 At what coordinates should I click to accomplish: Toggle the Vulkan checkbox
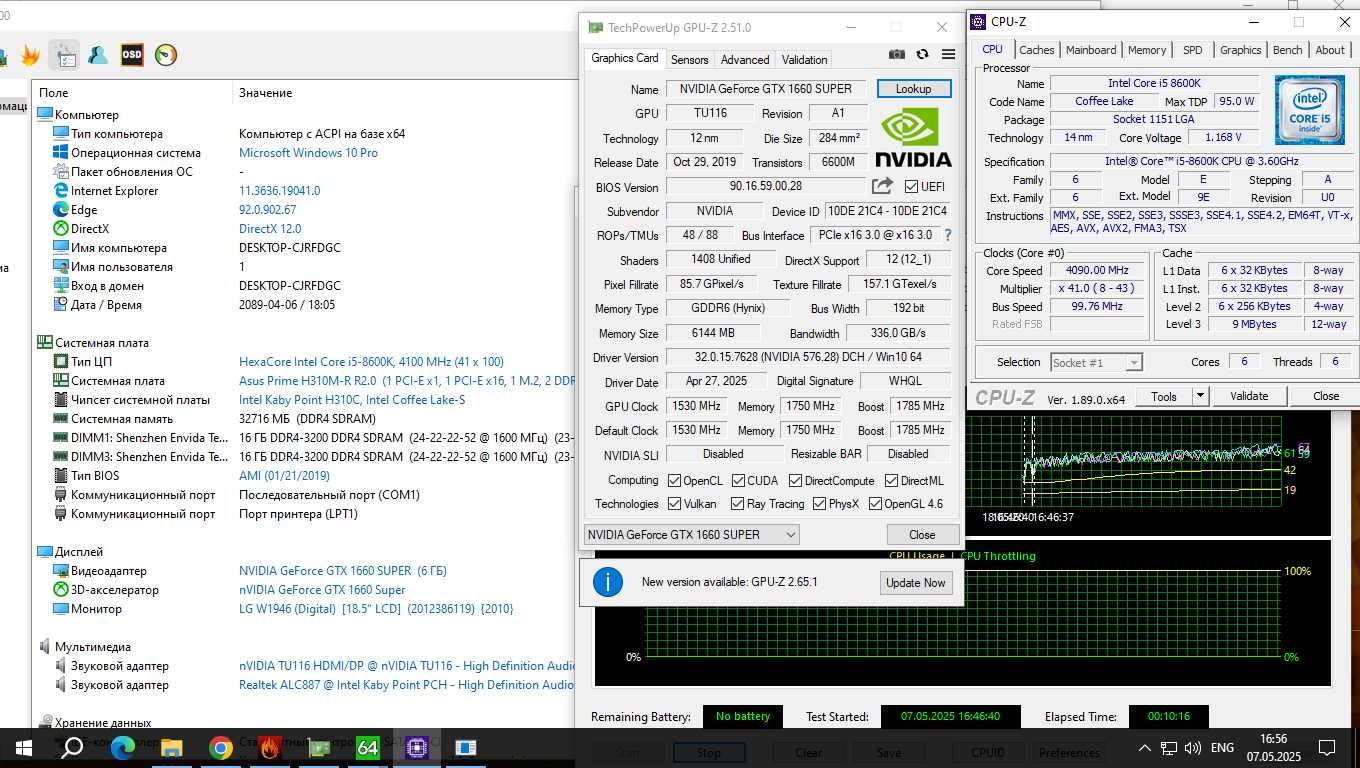coord(674,504)
